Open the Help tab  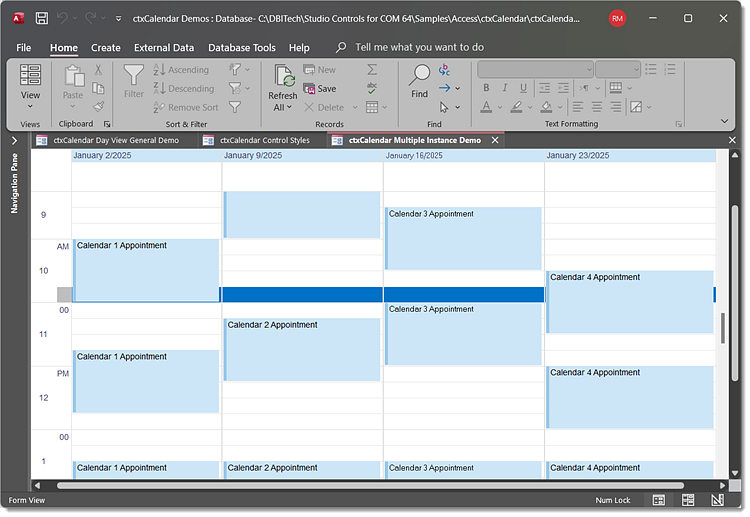(x=299, y=48)
